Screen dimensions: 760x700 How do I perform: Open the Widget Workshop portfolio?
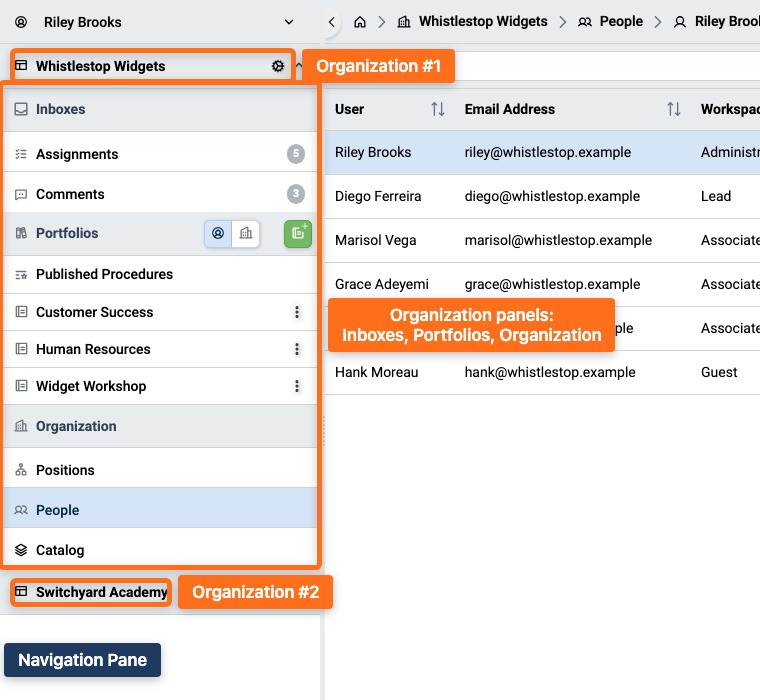(160, 386)
